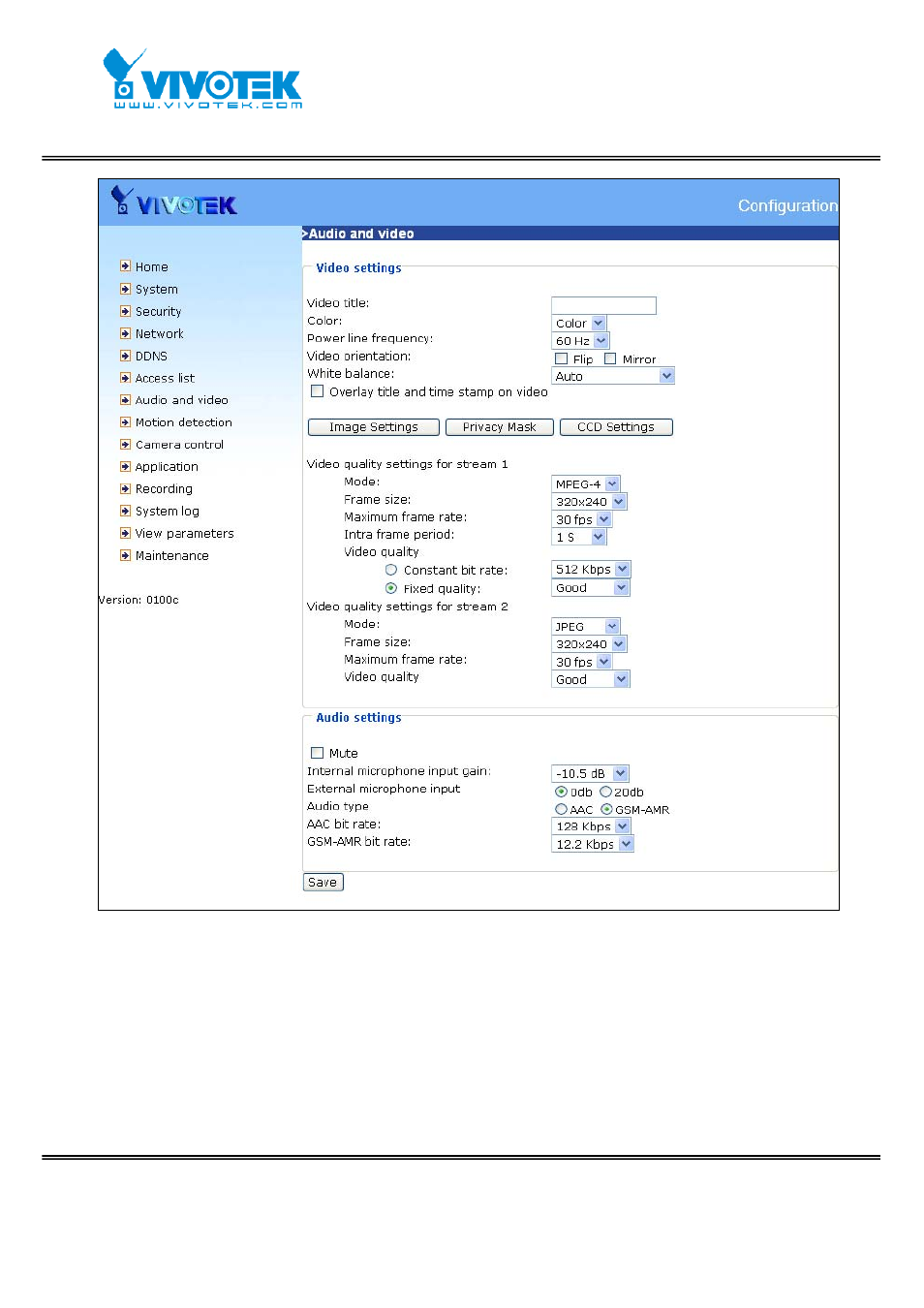Select the Fixed quality radio button

(x=391, y=588)
